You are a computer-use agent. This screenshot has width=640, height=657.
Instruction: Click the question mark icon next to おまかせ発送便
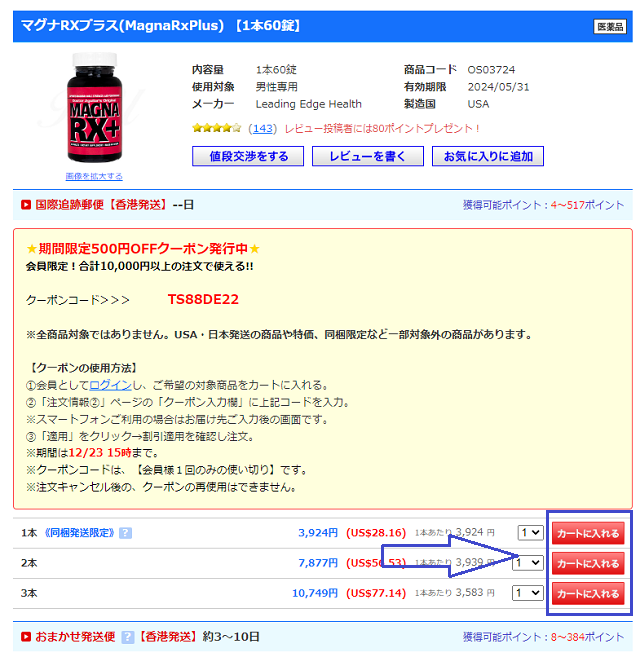[128, 637]
